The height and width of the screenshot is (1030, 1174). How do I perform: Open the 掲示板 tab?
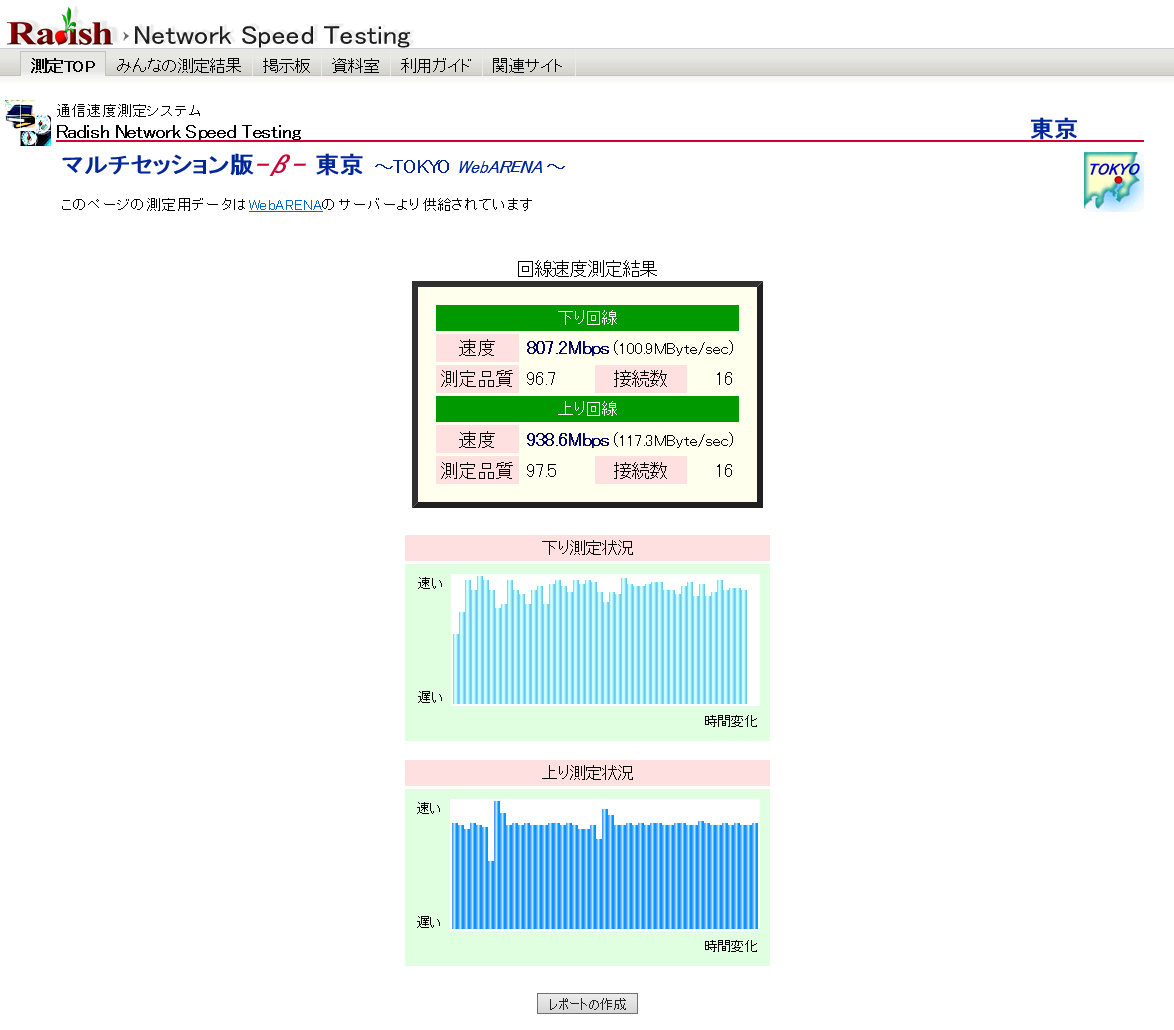287,66
